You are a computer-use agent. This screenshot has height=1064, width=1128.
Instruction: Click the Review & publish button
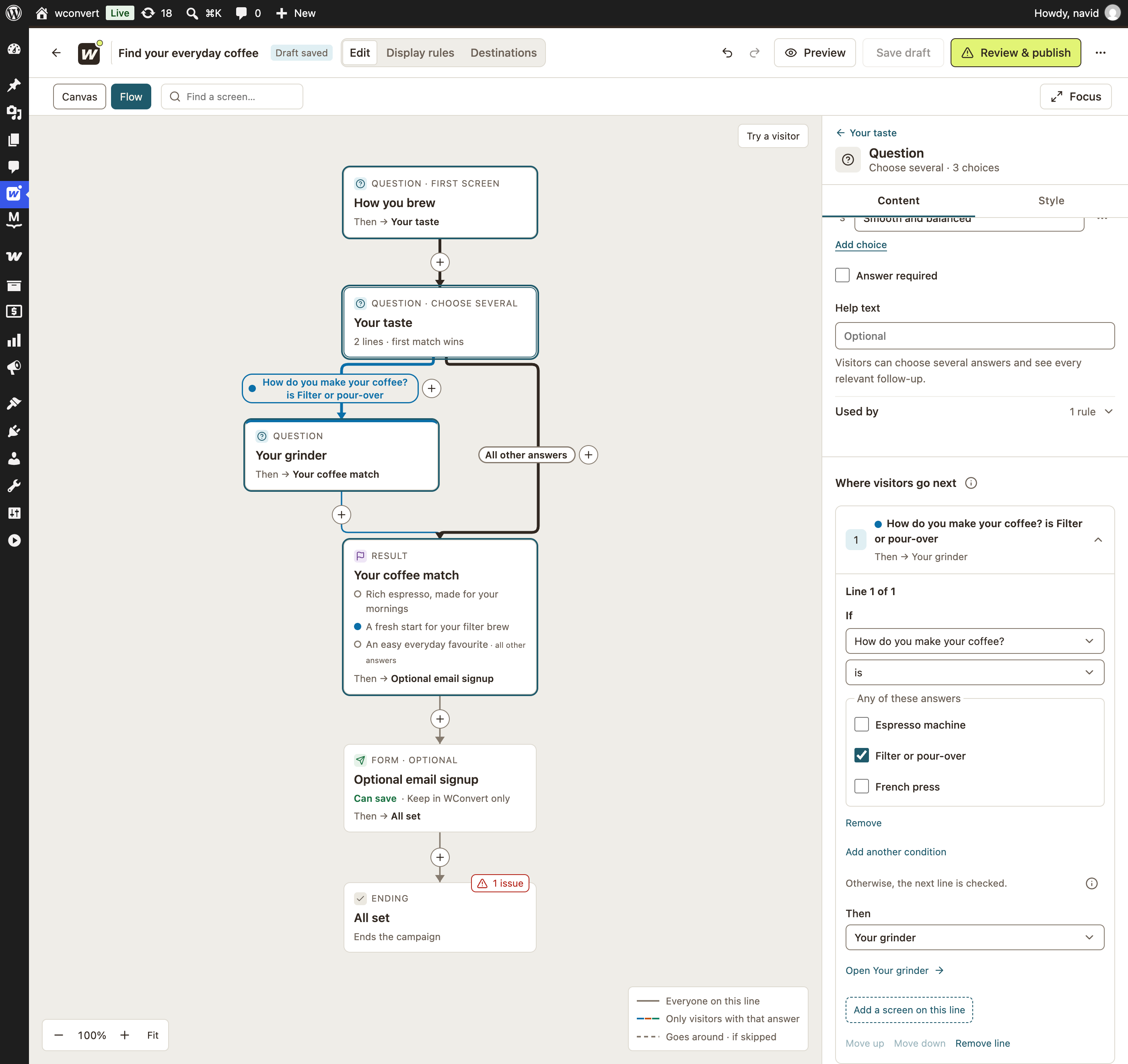point(1015,53)
